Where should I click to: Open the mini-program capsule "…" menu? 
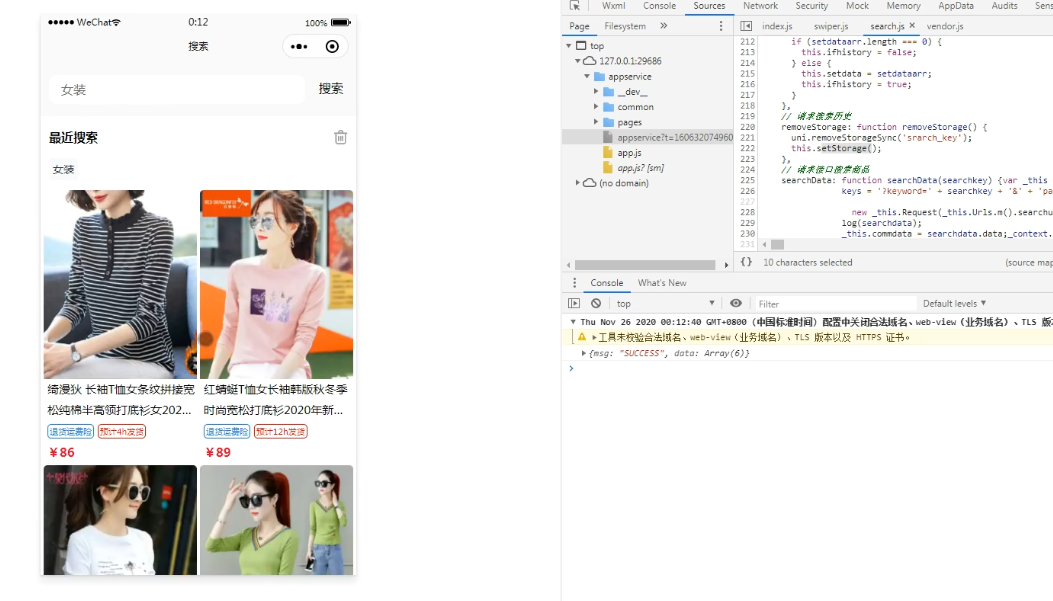point(297,46)
